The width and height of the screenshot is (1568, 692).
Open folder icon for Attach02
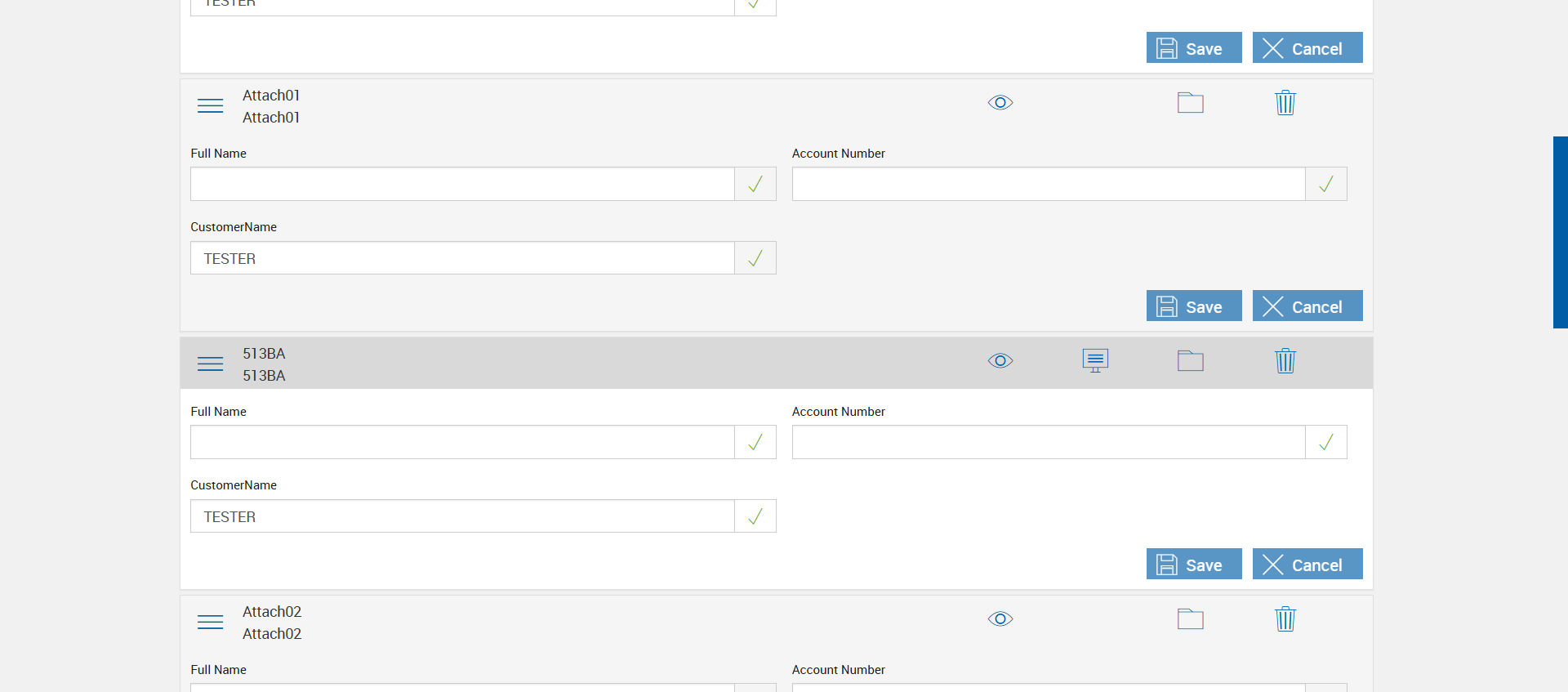tap(1190, 619)
